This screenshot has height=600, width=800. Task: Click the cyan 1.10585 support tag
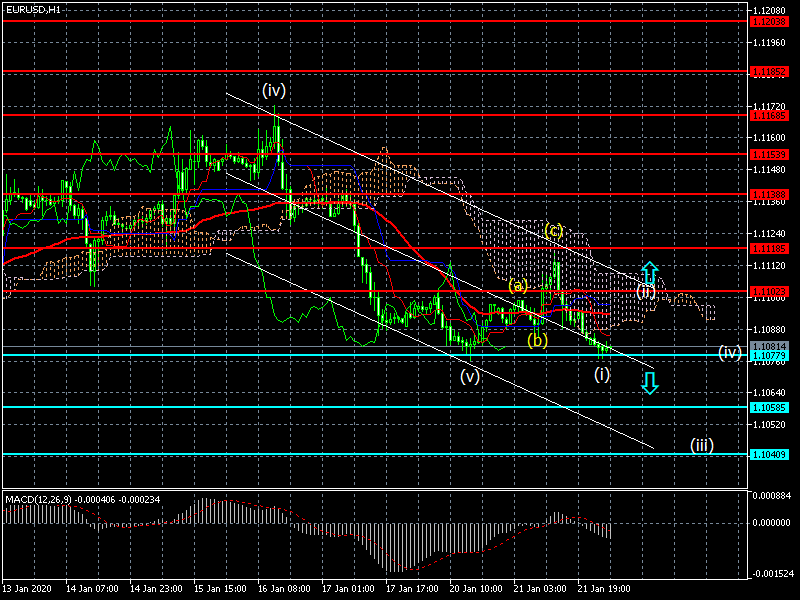769,407
